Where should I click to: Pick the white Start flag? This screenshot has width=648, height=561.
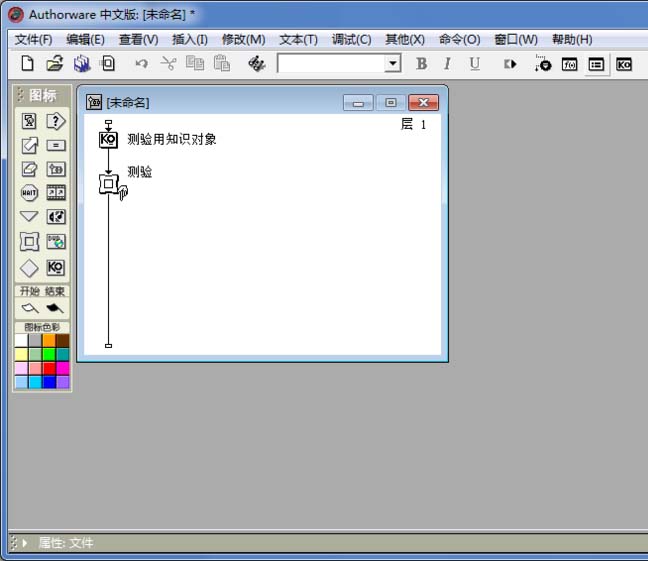(x=30, y=308)
